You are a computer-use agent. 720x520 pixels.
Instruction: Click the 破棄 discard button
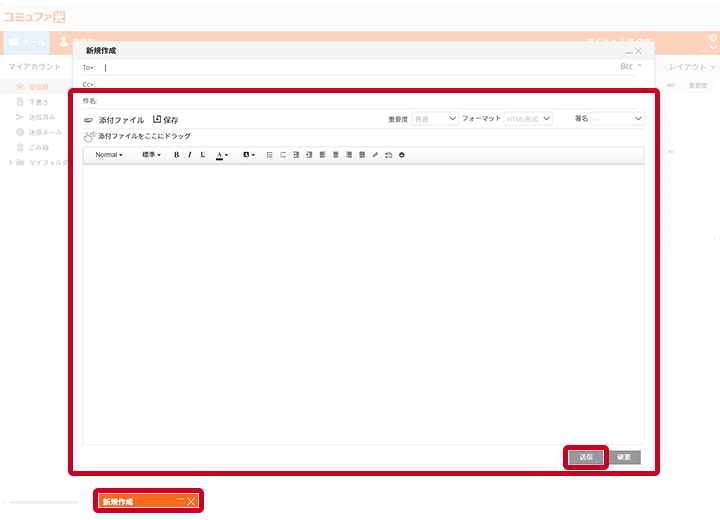click(x=625, y=457)
